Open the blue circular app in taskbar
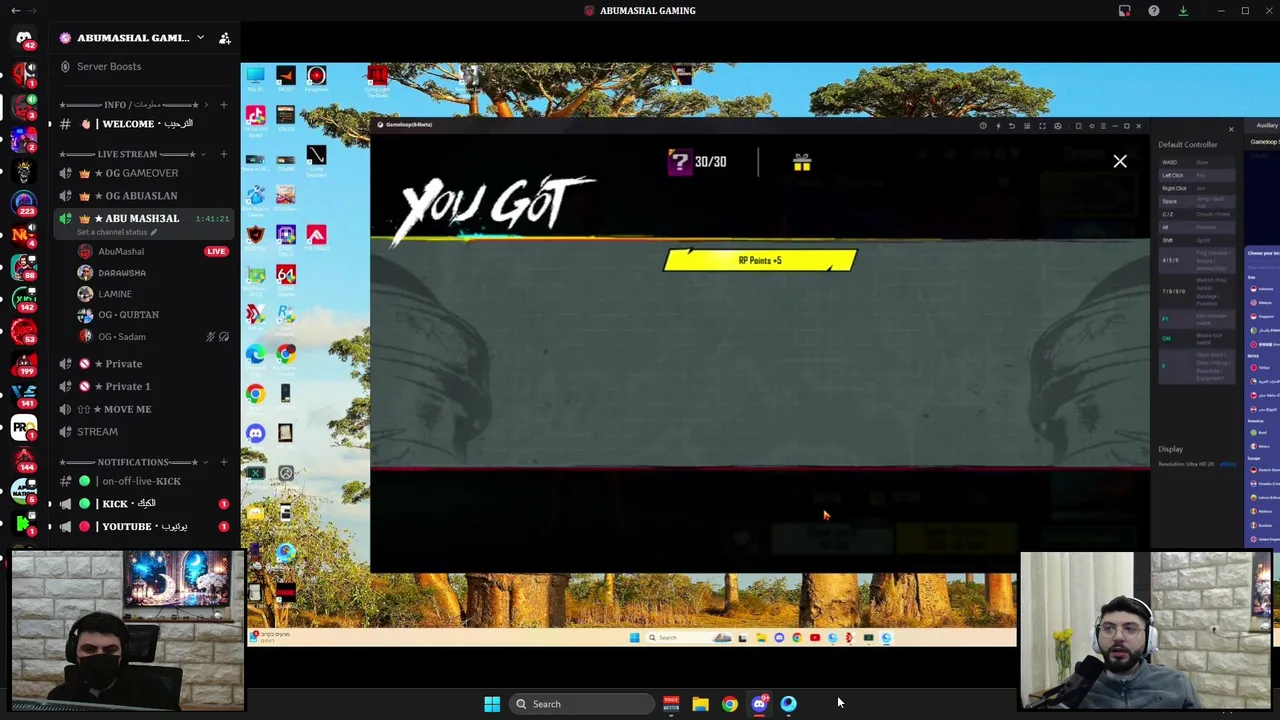Screen dimensions: 1280x720 (789, 704)
